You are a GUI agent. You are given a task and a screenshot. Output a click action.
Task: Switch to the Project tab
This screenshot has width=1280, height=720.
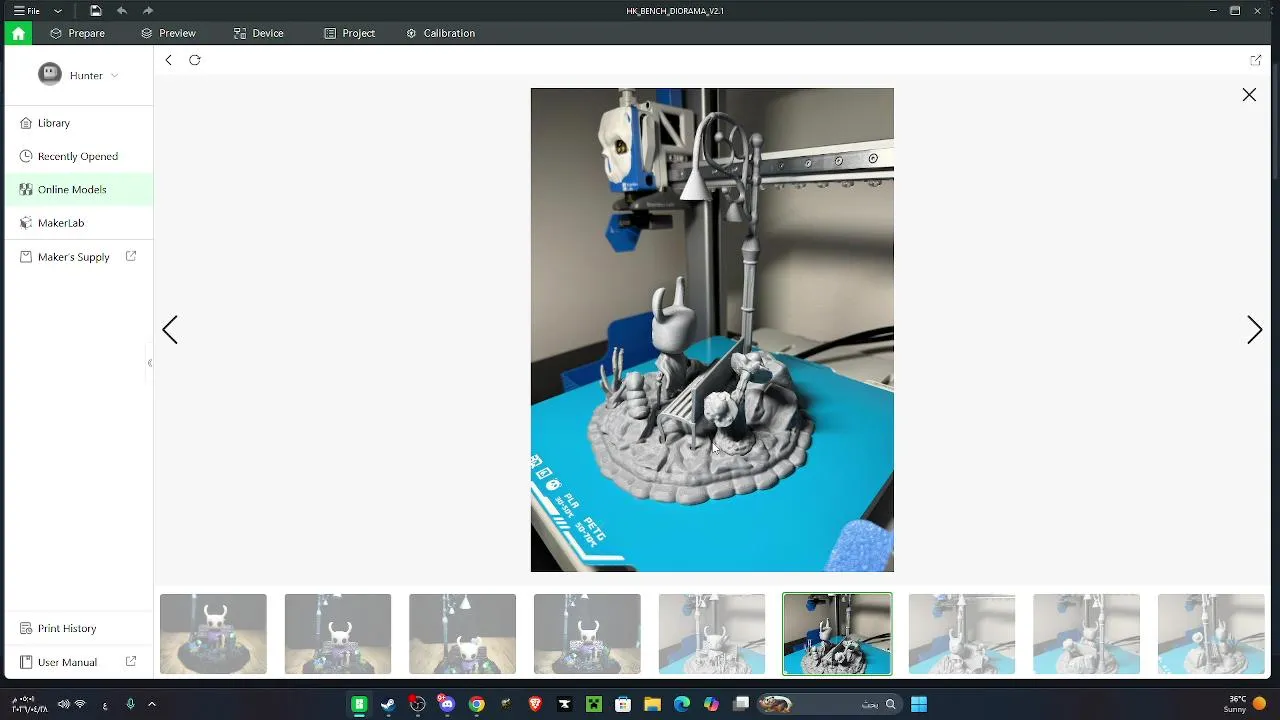(x=350, y=33)
